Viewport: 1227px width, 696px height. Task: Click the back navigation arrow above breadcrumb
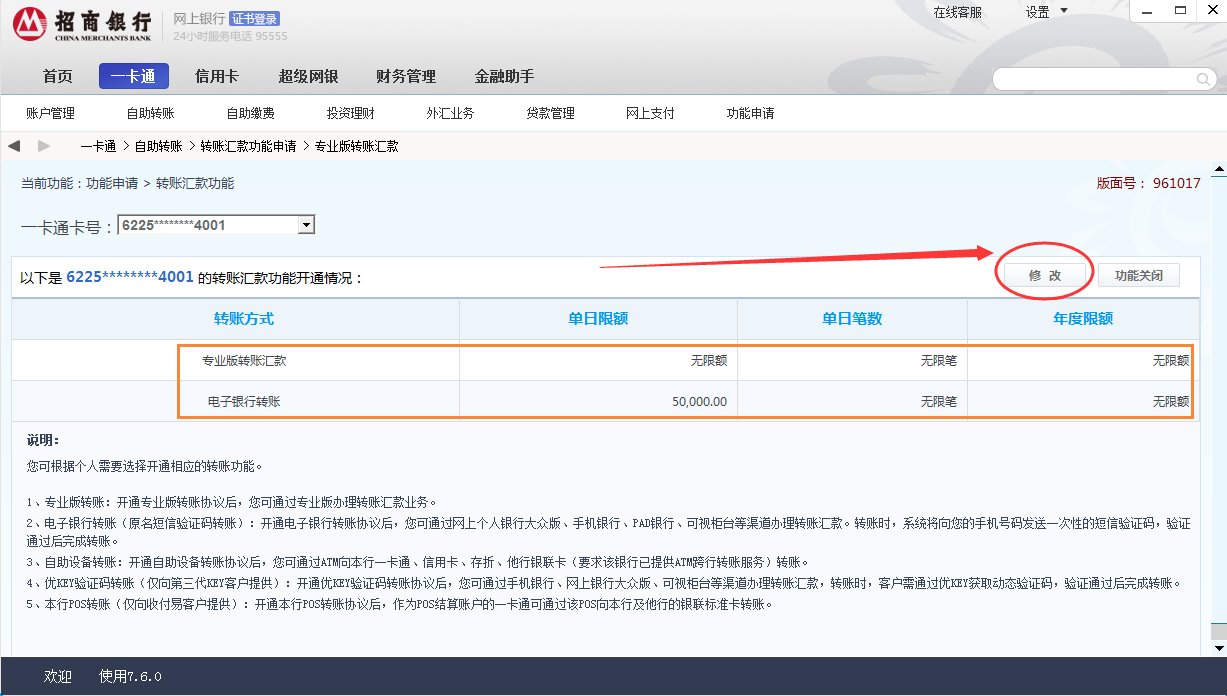(14, 145)
